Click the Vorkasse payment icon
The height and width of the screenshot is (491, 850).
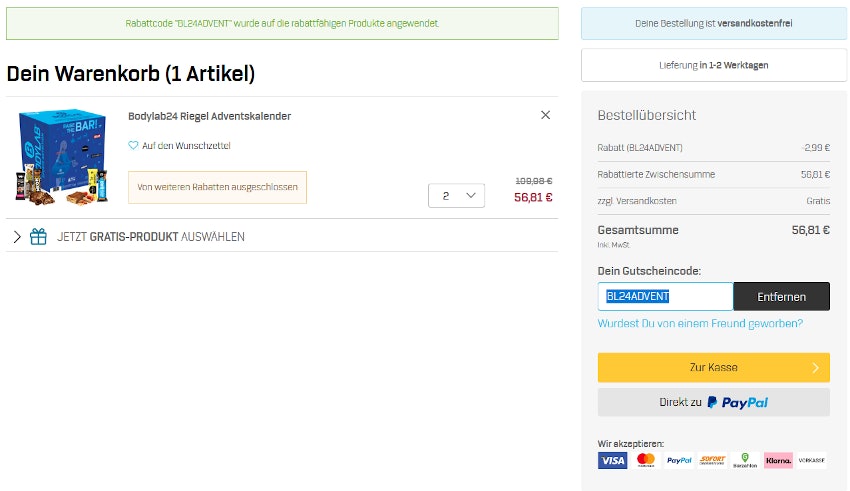[812, 461]
